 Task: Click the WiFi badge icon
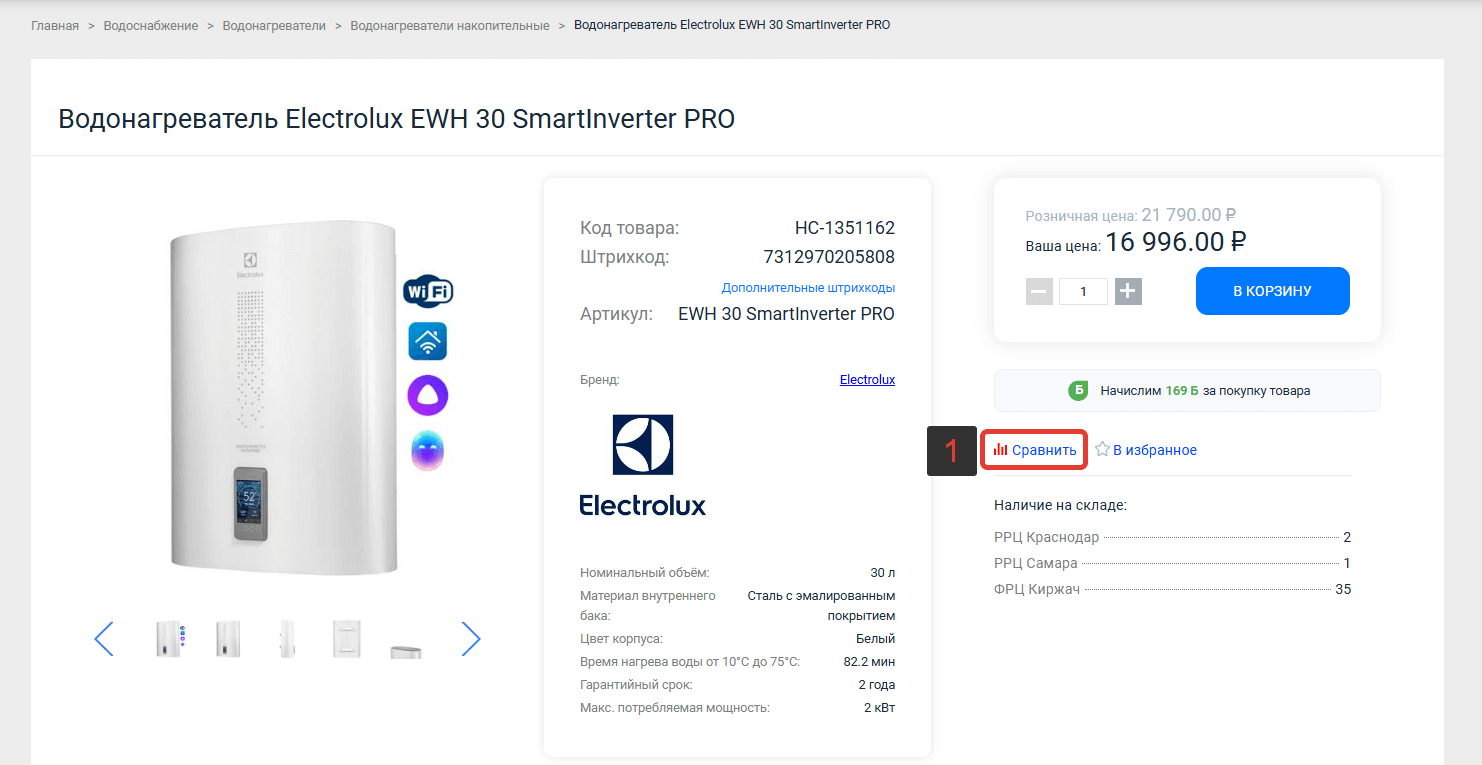tap(428, 292)
